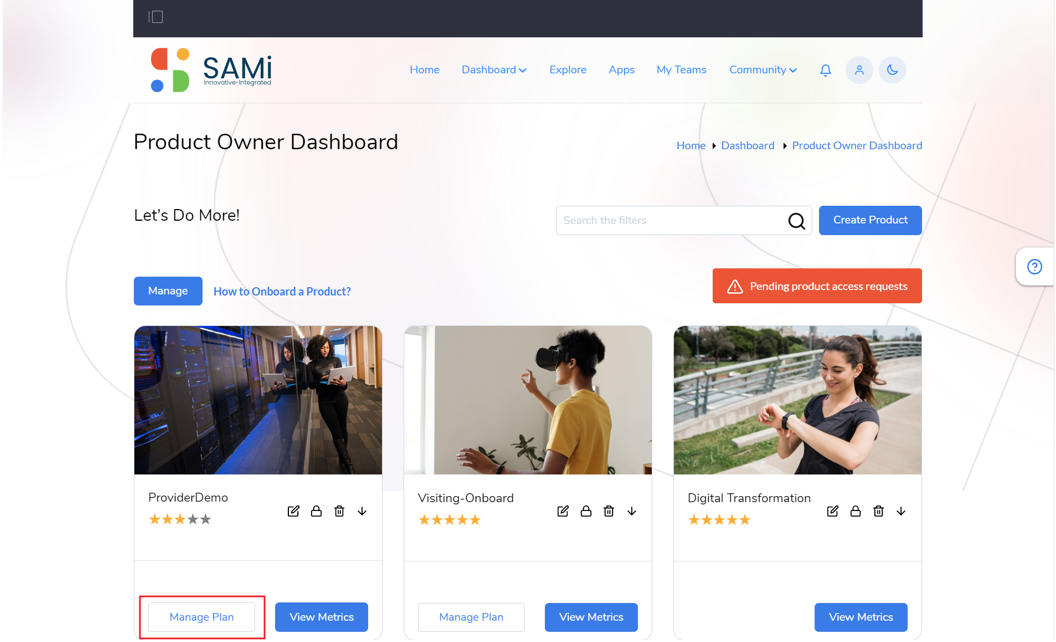Click the search magnifier icon
Screen dimensions: 1056x642
point(796,221)
